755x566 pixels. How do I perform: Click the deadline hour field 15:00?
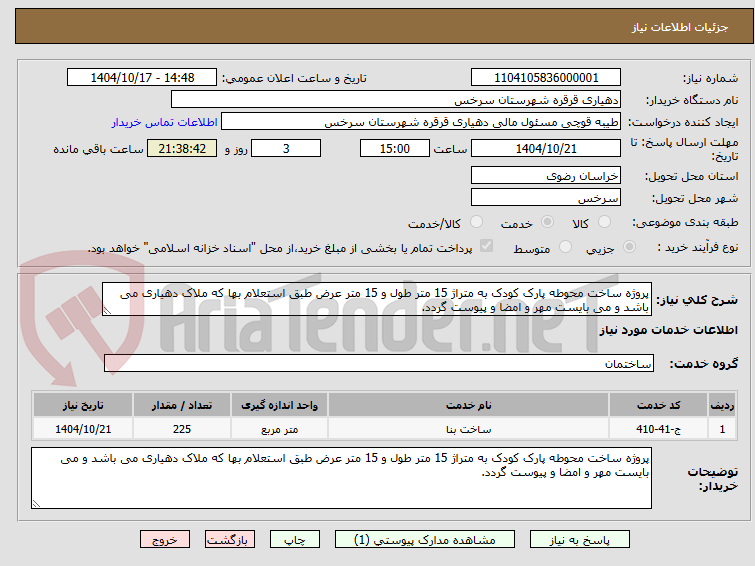pos(395,148)
